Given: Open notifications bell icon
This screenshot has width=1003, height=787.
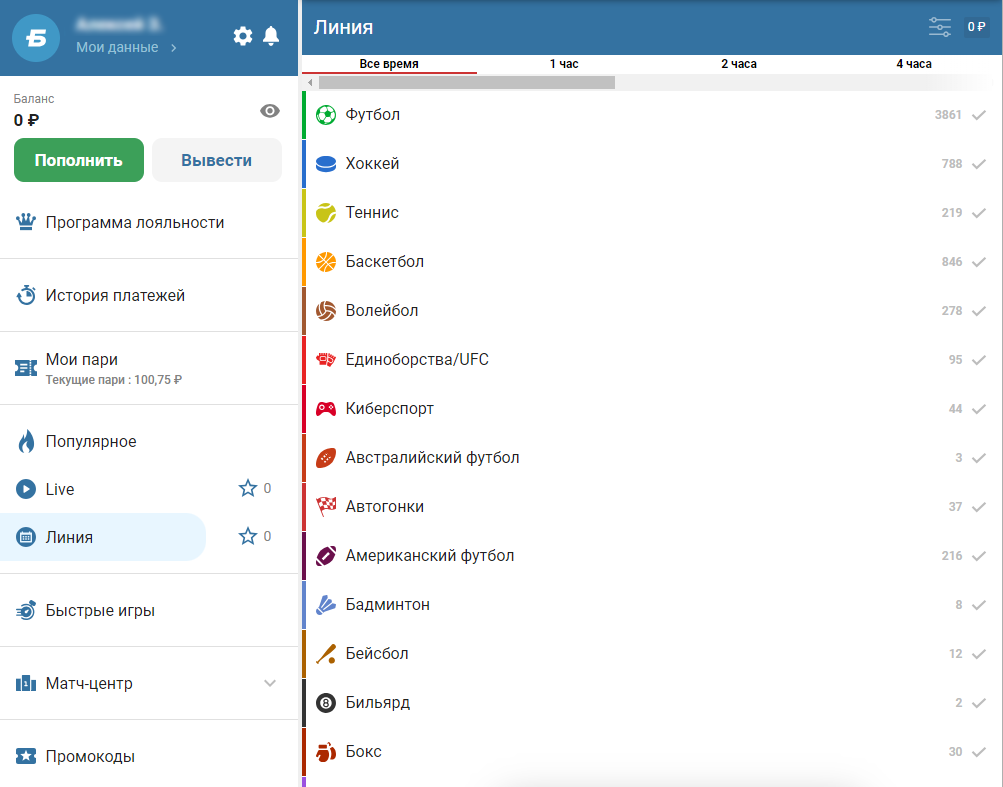Looking at the screenshot, I should [x=271, y=36].
